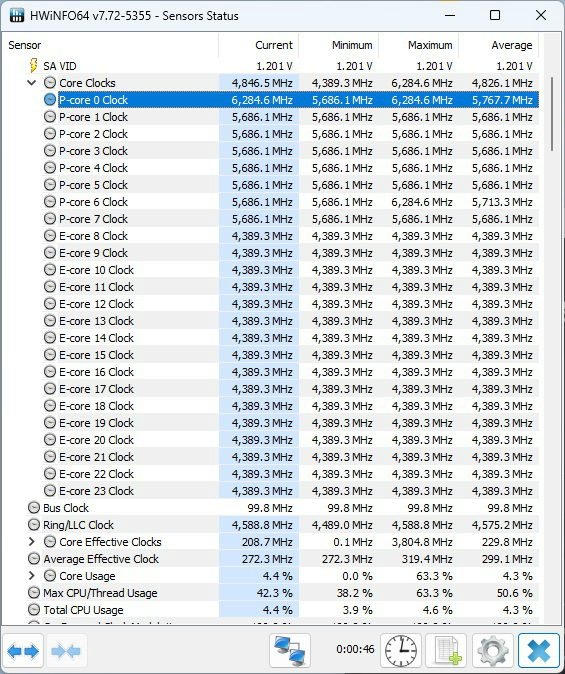Select the E-core 9 Clock row
This screenshot has height=674, width=565.
click(x=290, y=253)
